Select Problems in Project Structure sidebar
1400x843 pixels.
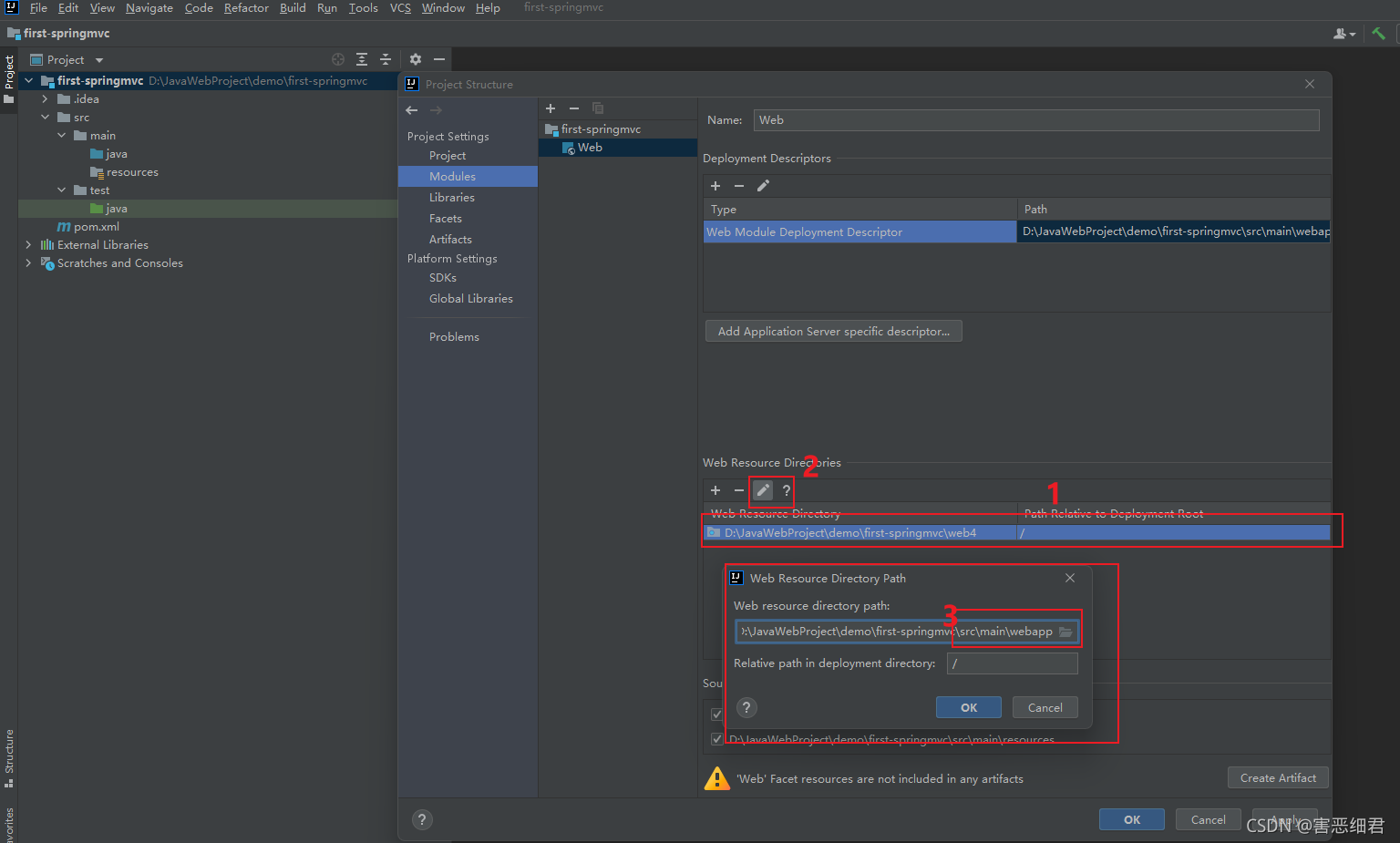click(454, 337)
